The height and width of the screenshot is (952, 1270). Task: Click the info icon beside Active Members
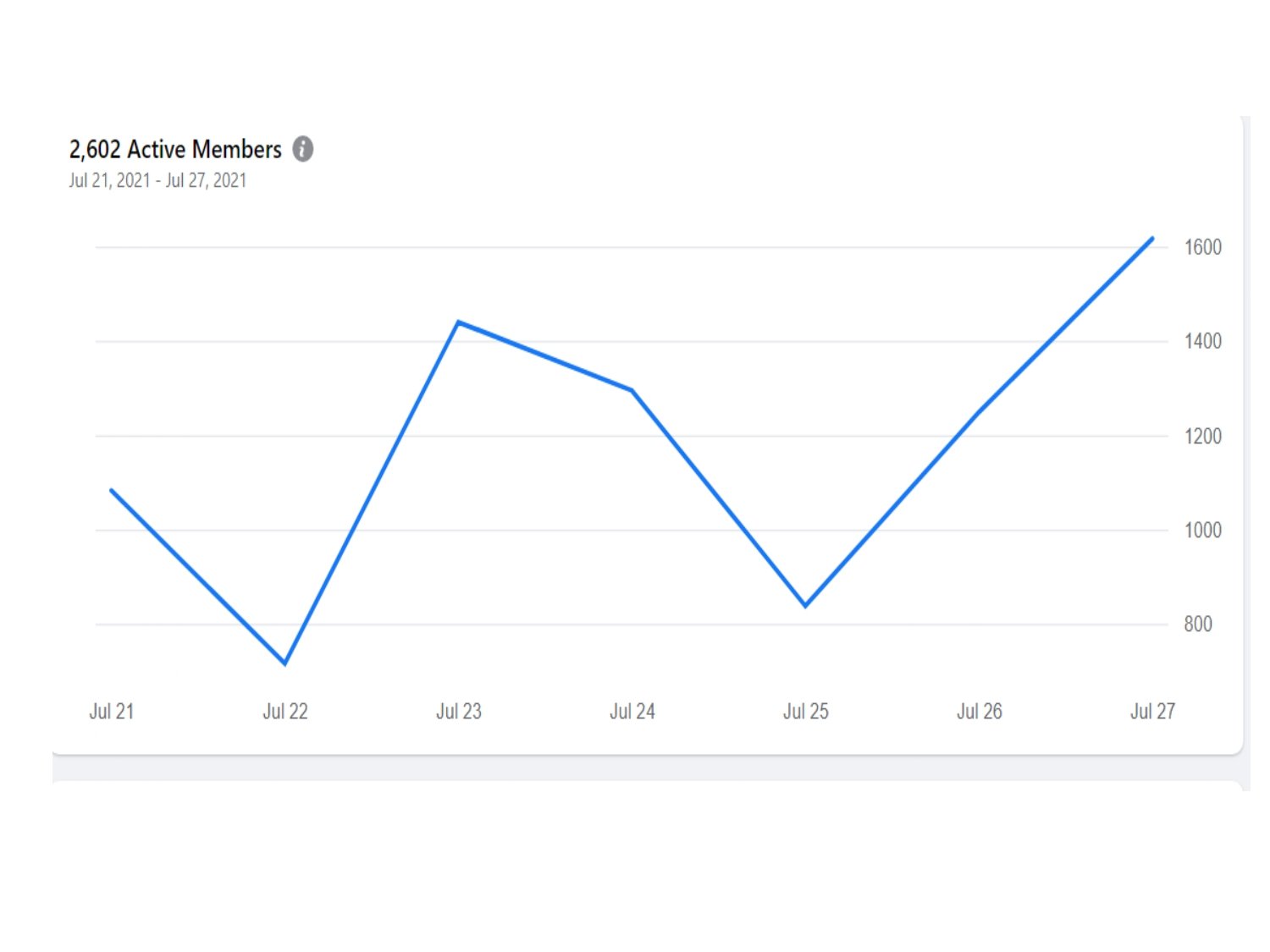pos(303,149)
